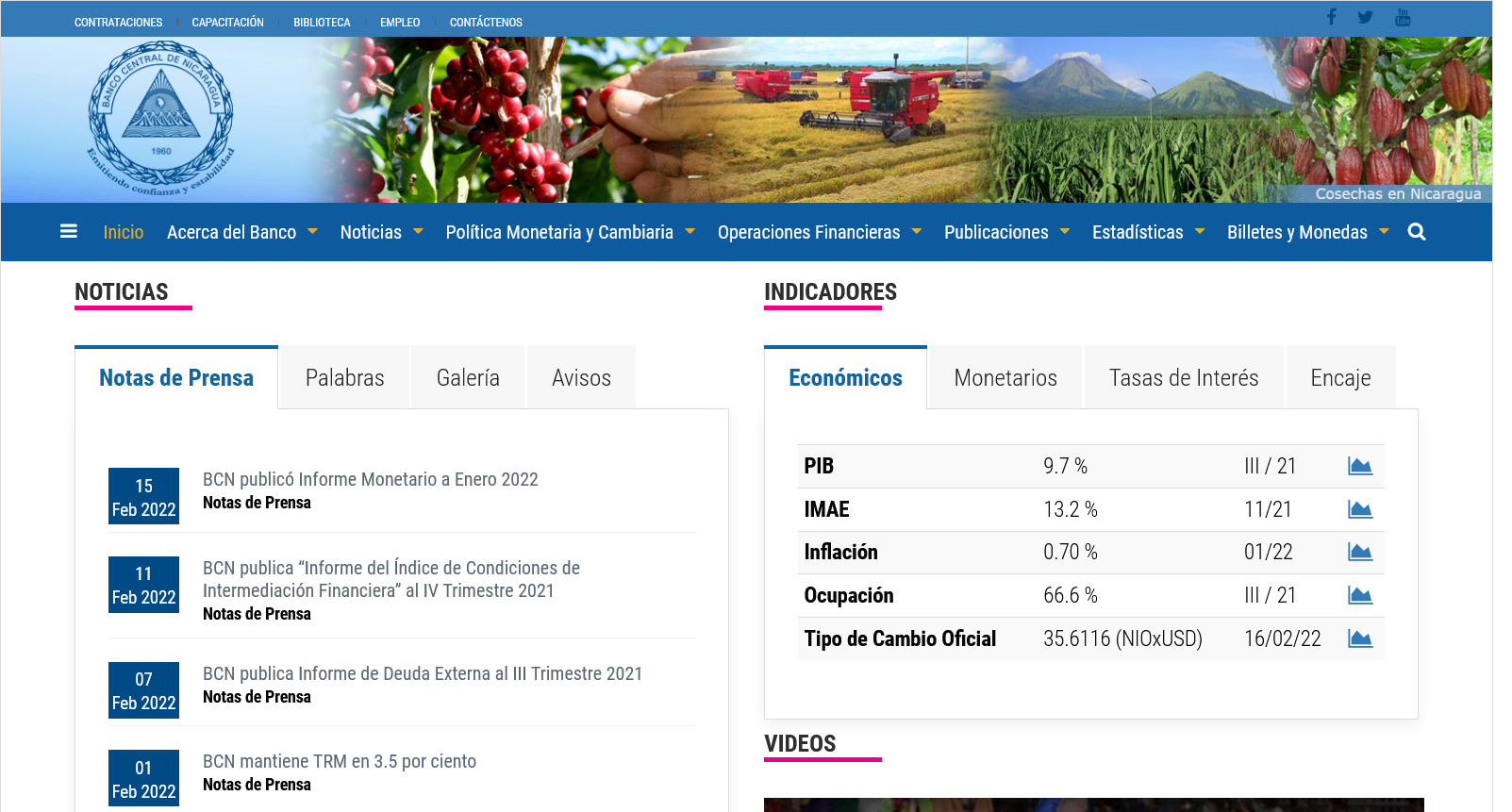
Task: Switch to the Monetarios tab
Action: pos(1005,378)
